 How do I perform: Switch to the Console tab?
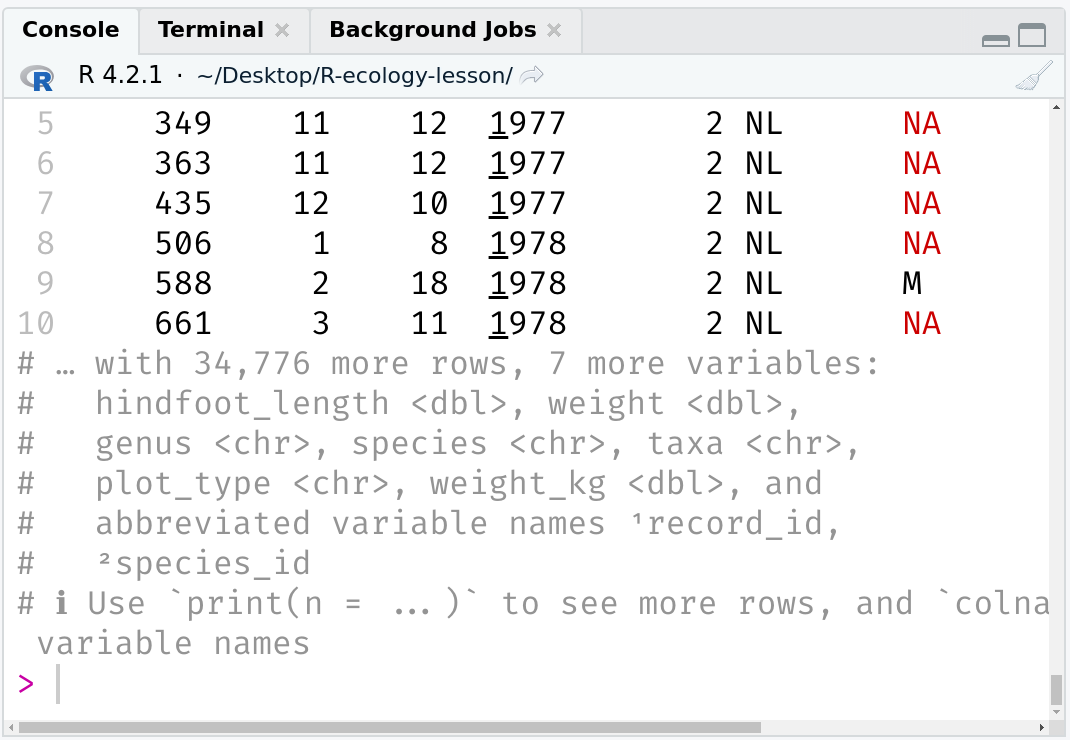[70, 30]
